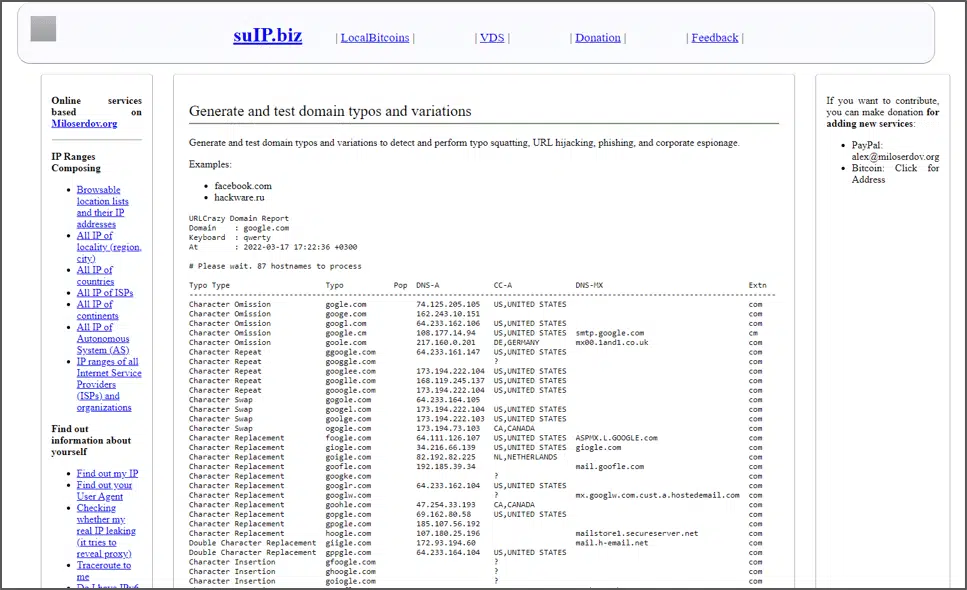967x590 pixels.
Task: Click the goohle.com typo entry
Action: (348, 505)
